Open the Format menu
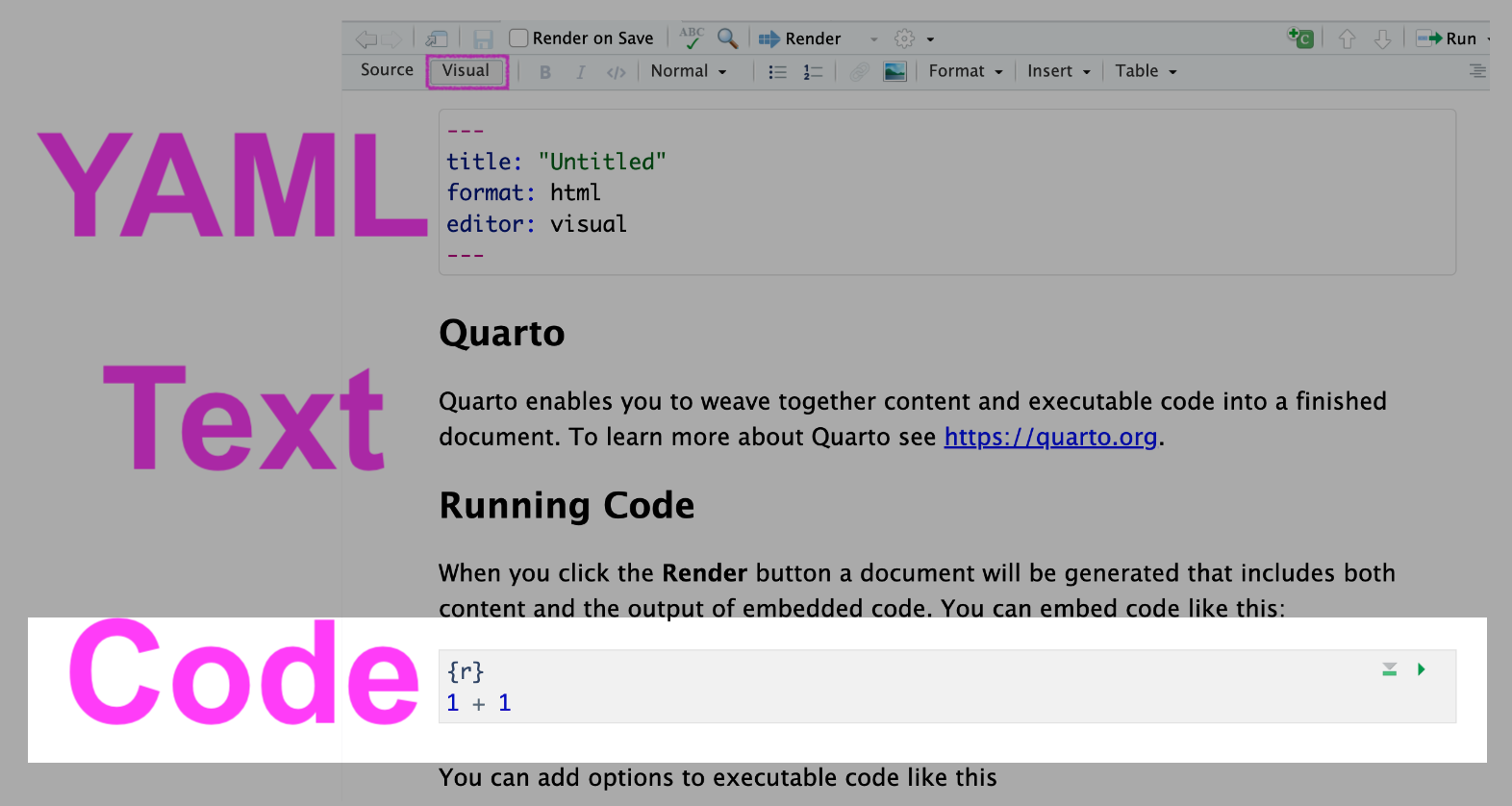This screenshot has width=1512, height=806. (x=965, y=71)
